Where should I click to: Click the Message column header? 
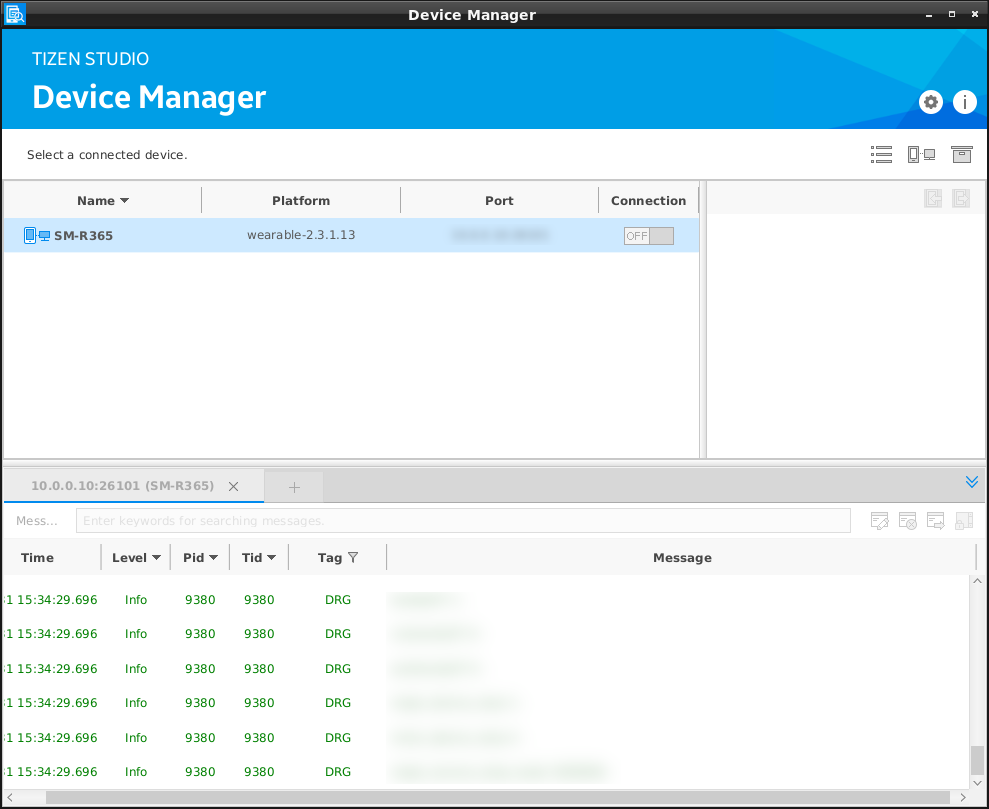tap(682, 558)
